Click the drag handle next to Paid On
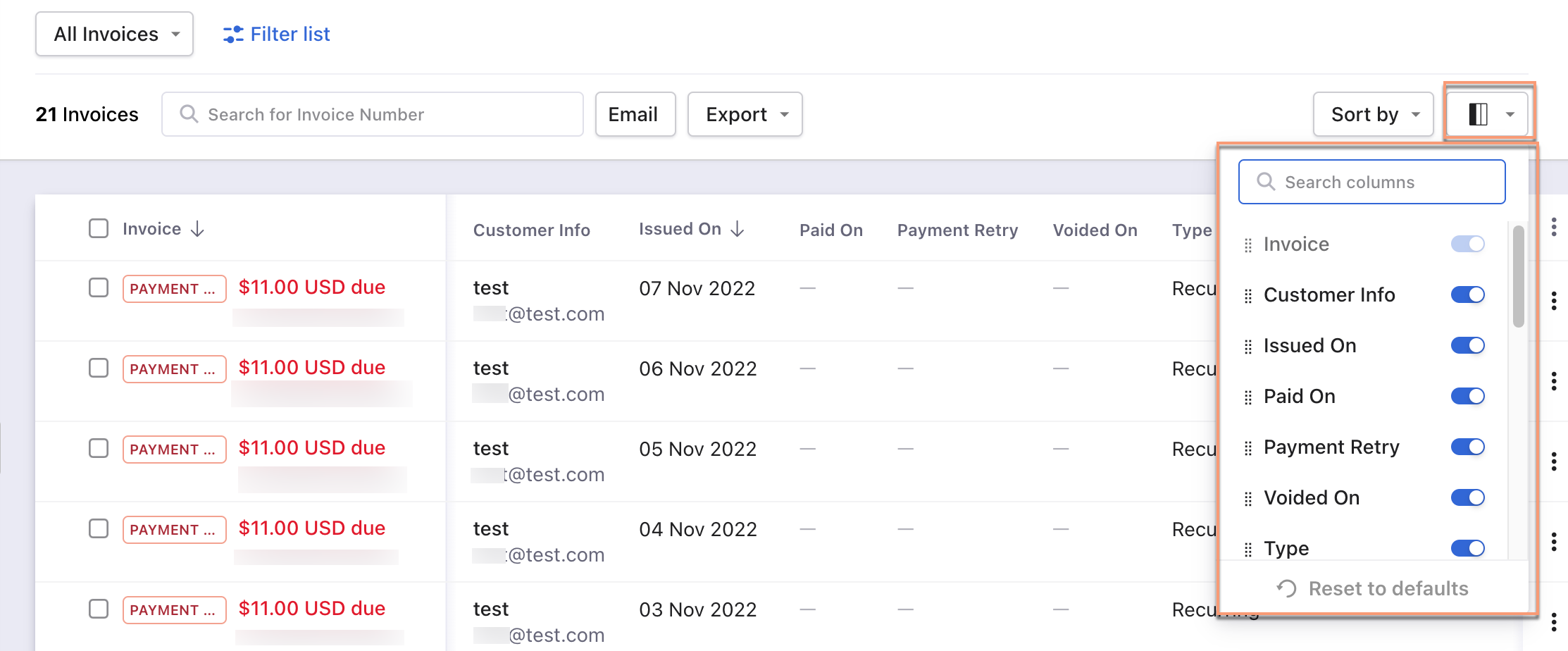 [x=1248, y=397]
